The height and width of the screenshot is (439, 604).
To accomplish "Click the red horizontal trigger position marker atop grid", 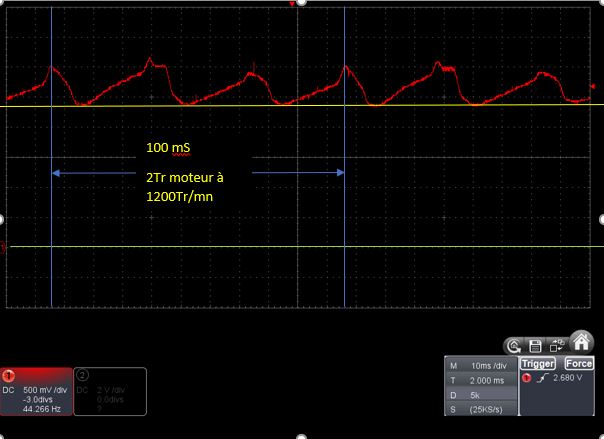I will point(292,4).
